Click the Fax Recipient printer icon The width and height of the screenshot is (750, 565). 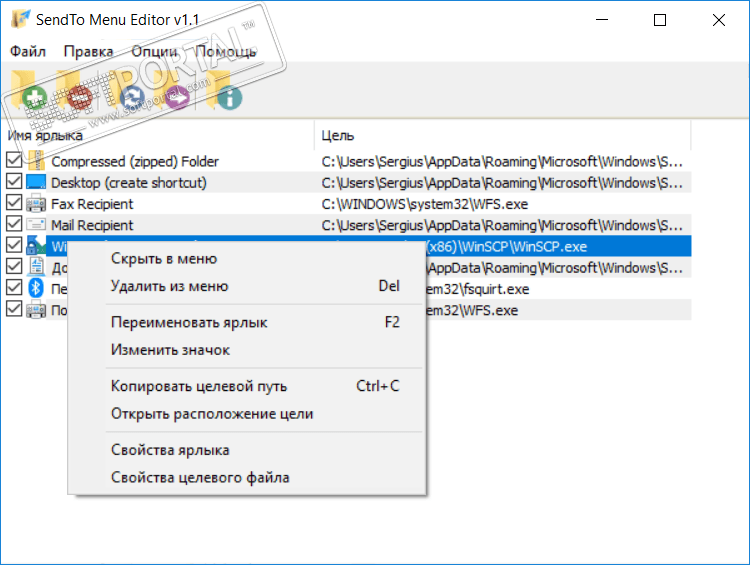click(x=36, y=204)
